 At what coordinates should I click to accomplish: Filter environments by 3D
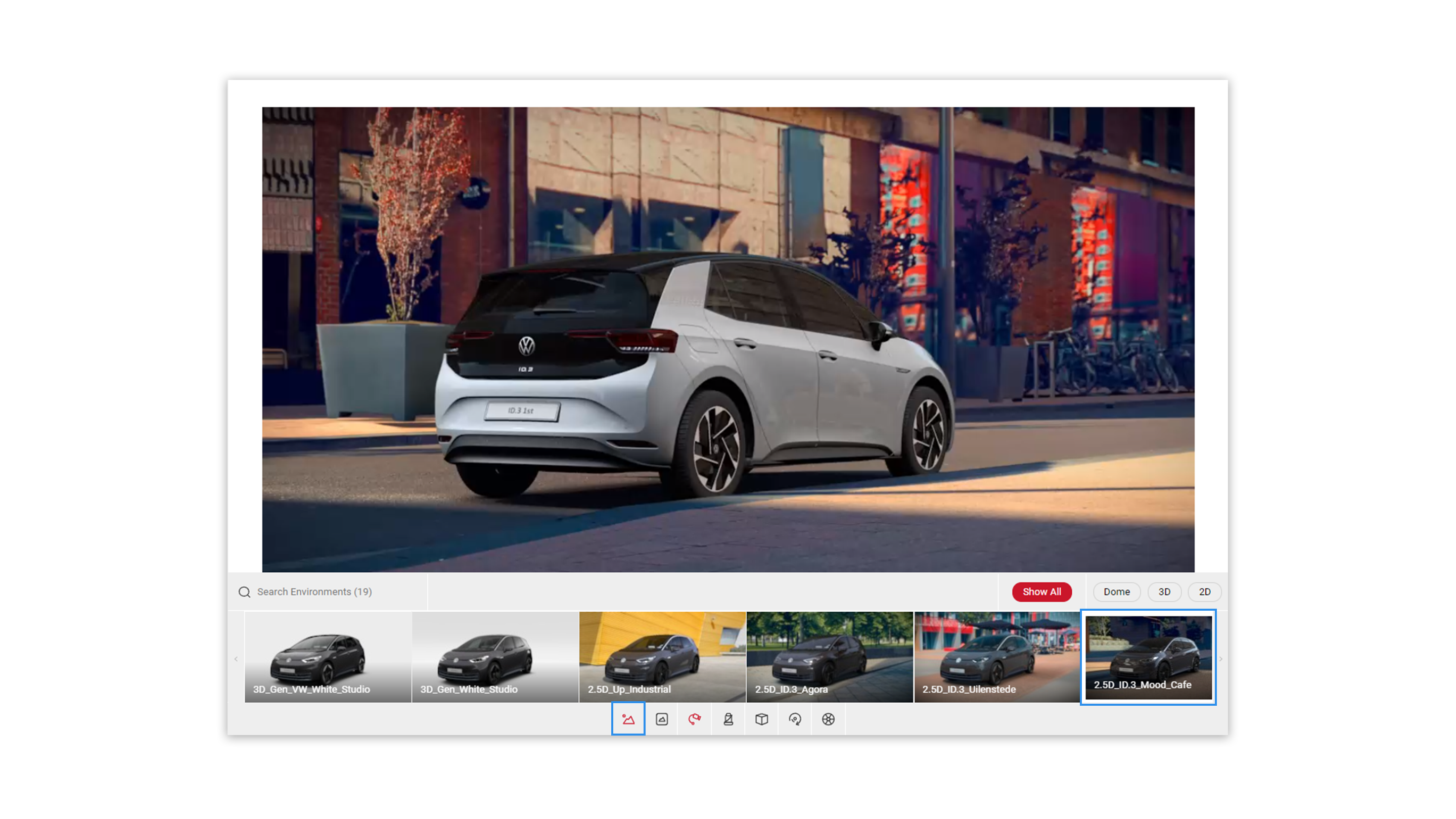tap(1164, 592)
